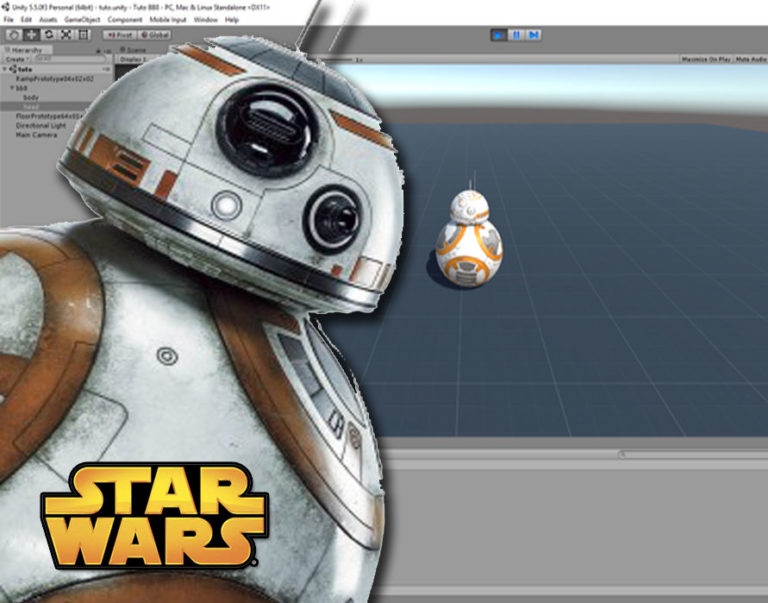Viewport: 768px width, 603px height.
Task: Open the tuto scene options menu
Action: [106, 70]
